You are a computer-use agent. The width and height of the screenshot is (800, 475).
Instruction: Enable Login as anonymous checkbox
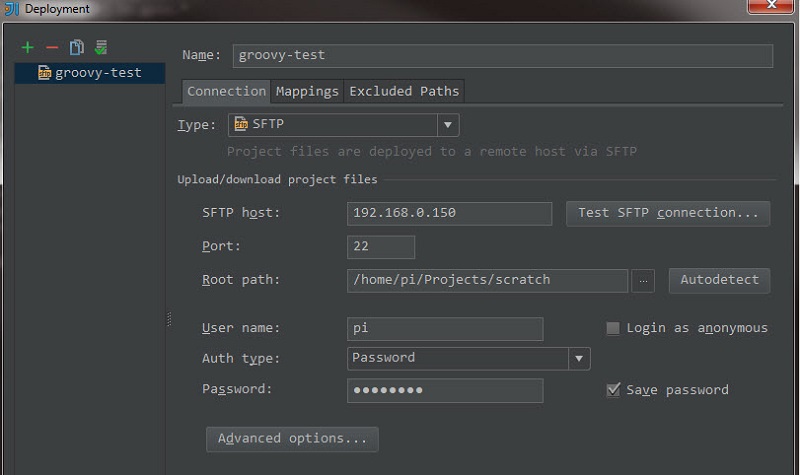tap(613, 328)
